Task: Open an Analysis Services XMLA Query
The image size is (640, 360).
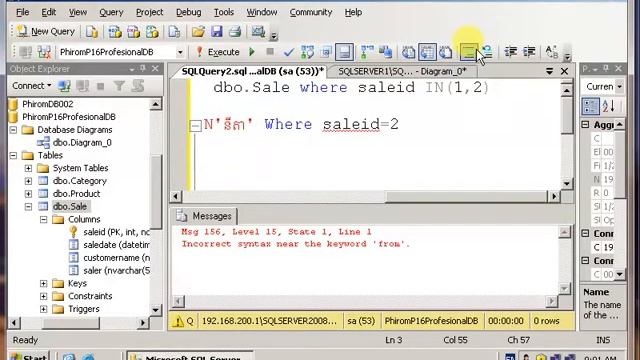Action: pyautogui.click(x=152, y=31)
